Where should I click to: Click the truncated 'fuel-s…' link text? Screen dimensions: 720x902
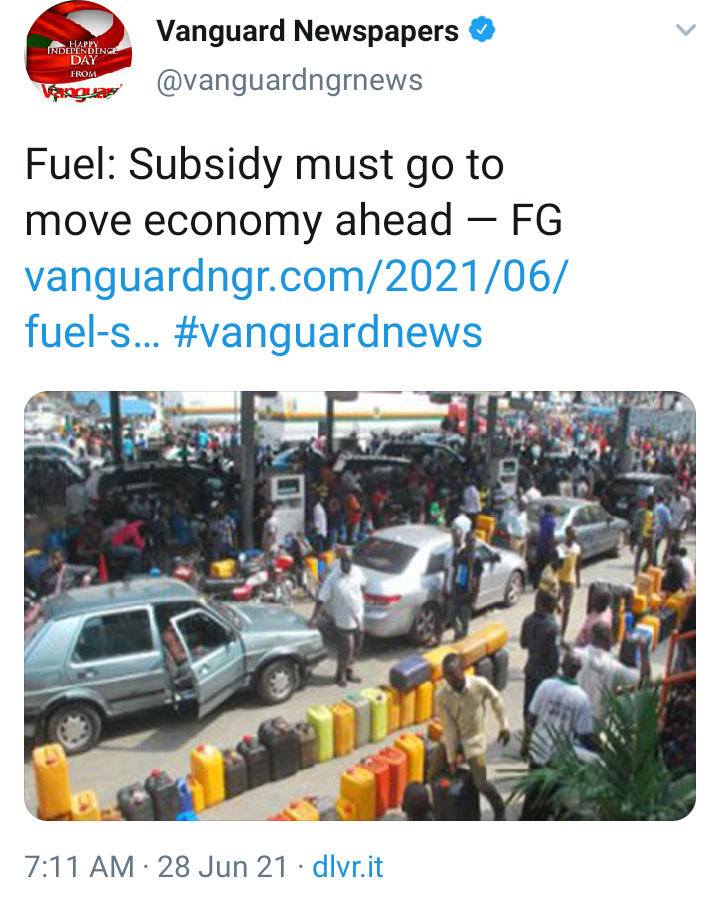tap(94, 332)
